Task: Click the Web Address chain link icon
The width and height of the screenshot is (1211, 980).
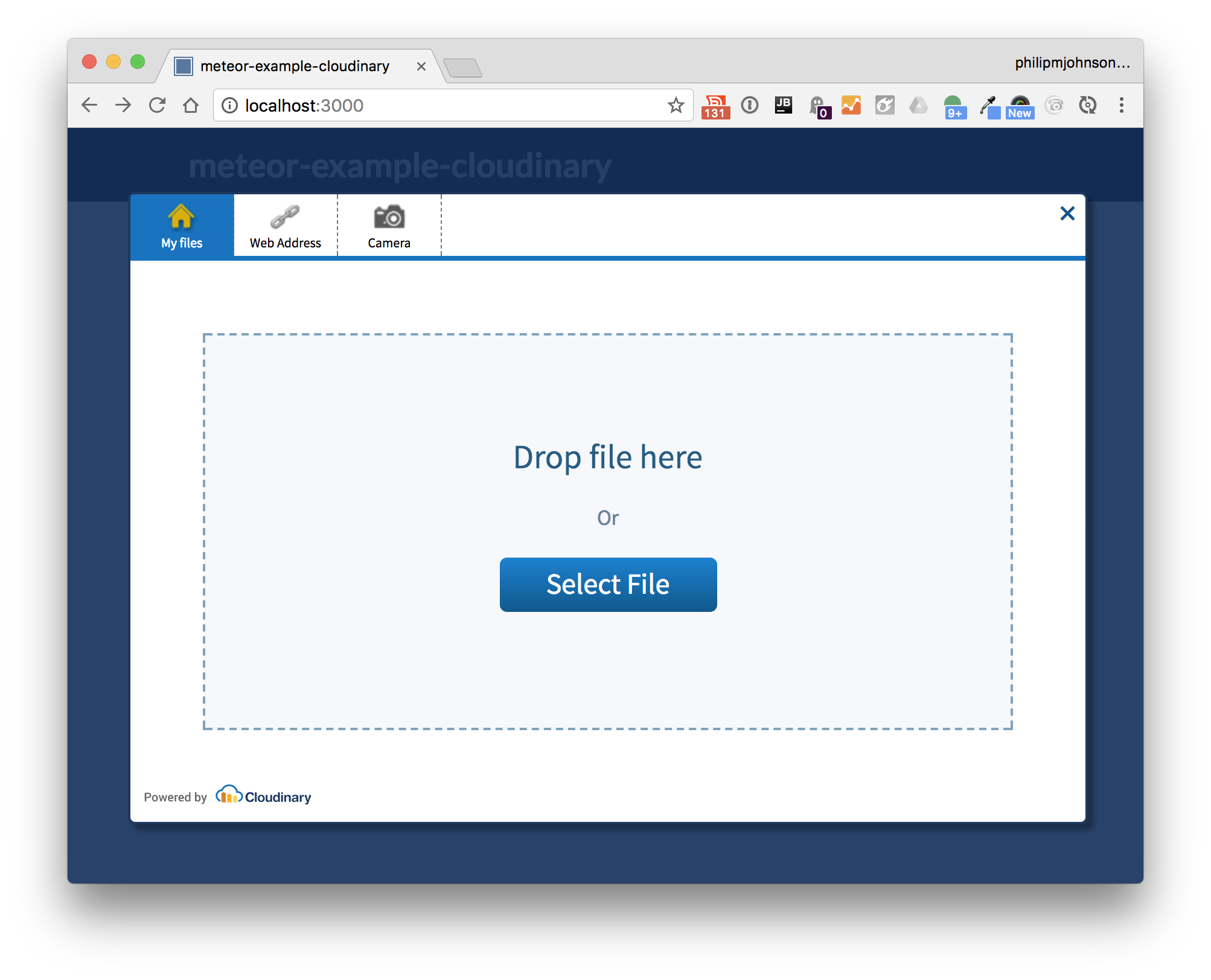Action: coord(285,217)
